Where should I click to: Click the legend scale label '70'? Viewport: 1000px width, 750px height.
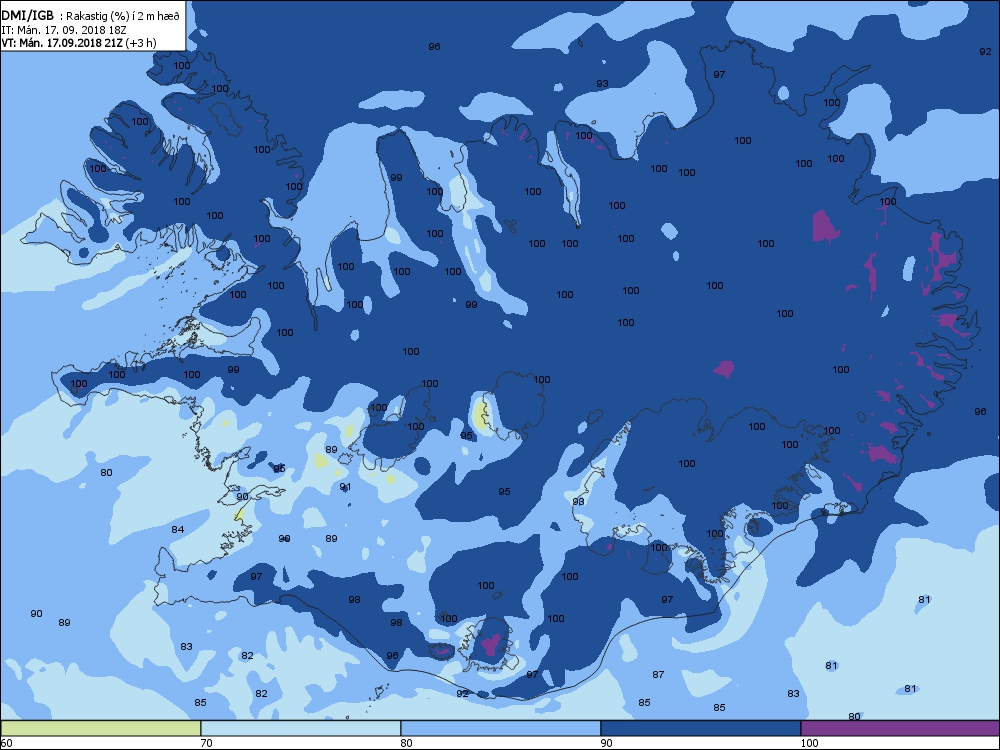coord(206,743)
